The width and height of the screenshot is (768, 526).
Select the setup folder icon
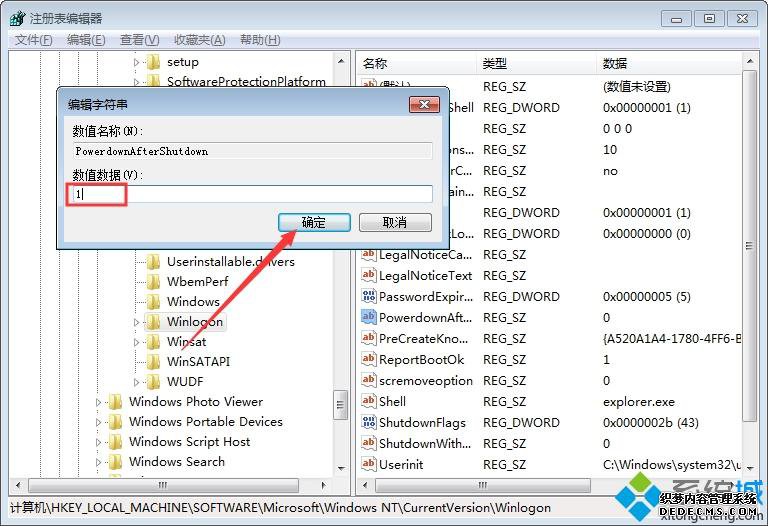coord(153,62)
